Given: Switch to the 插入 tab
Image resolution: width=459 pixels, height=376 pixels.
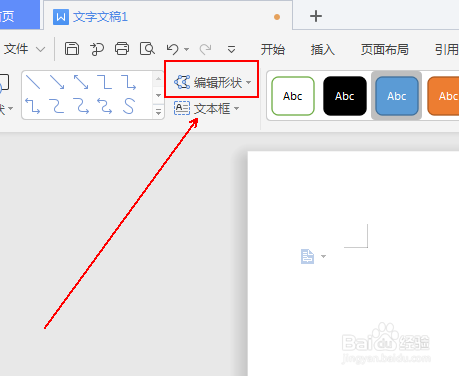Looking at the screenshot, I should (323, 50).
